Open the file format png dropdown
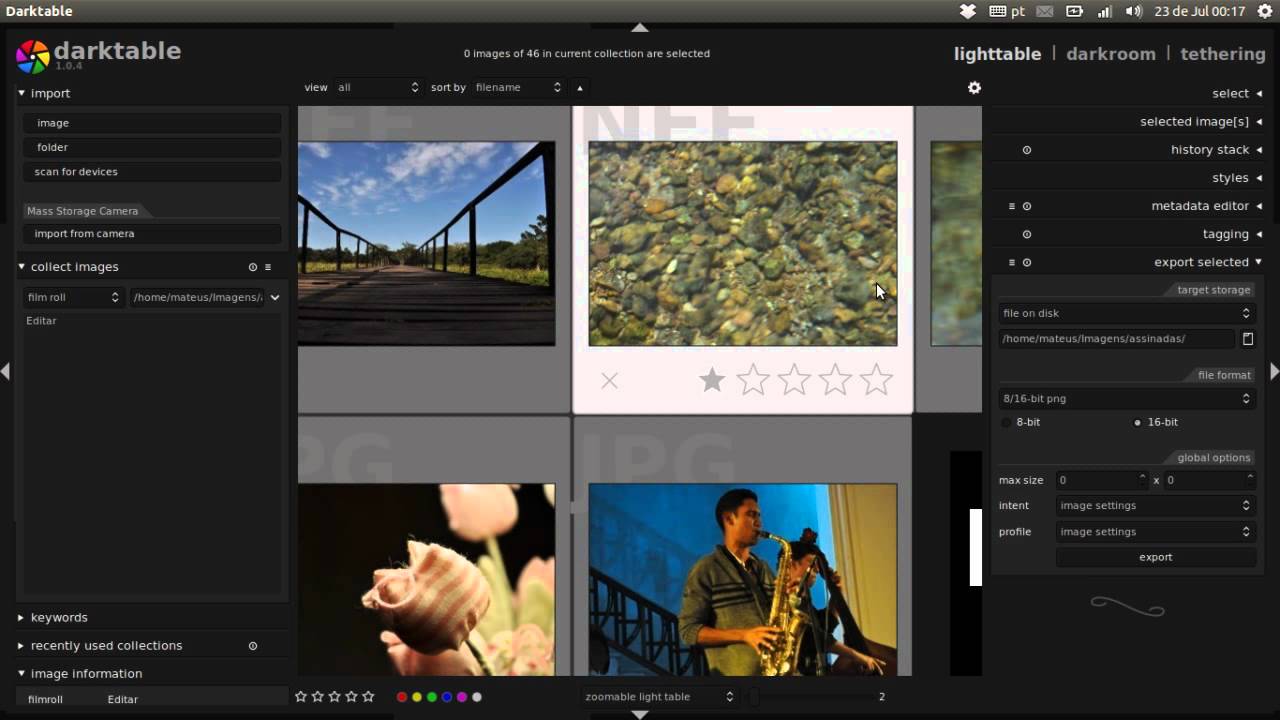Viewport: 1280px width, 720px height. click(1127, 398)
